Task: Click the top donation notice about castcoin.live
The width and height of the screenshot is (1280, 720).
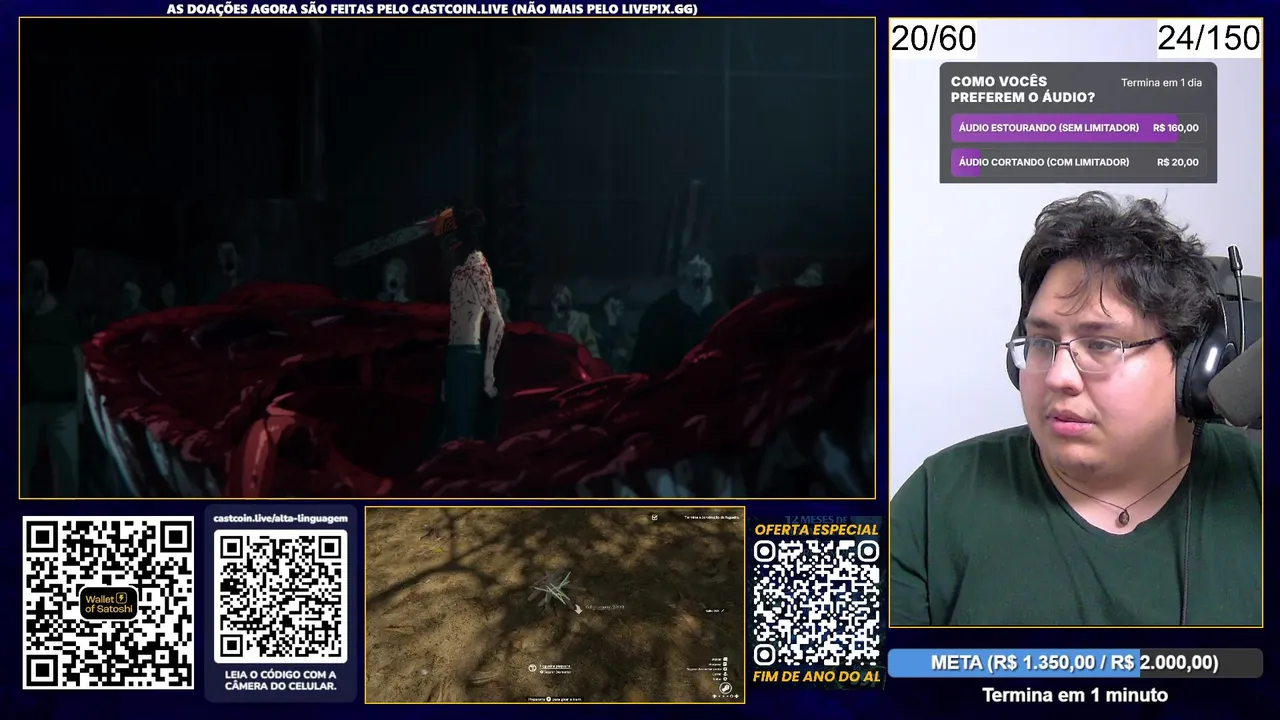Action: click(x=432, y=9)
